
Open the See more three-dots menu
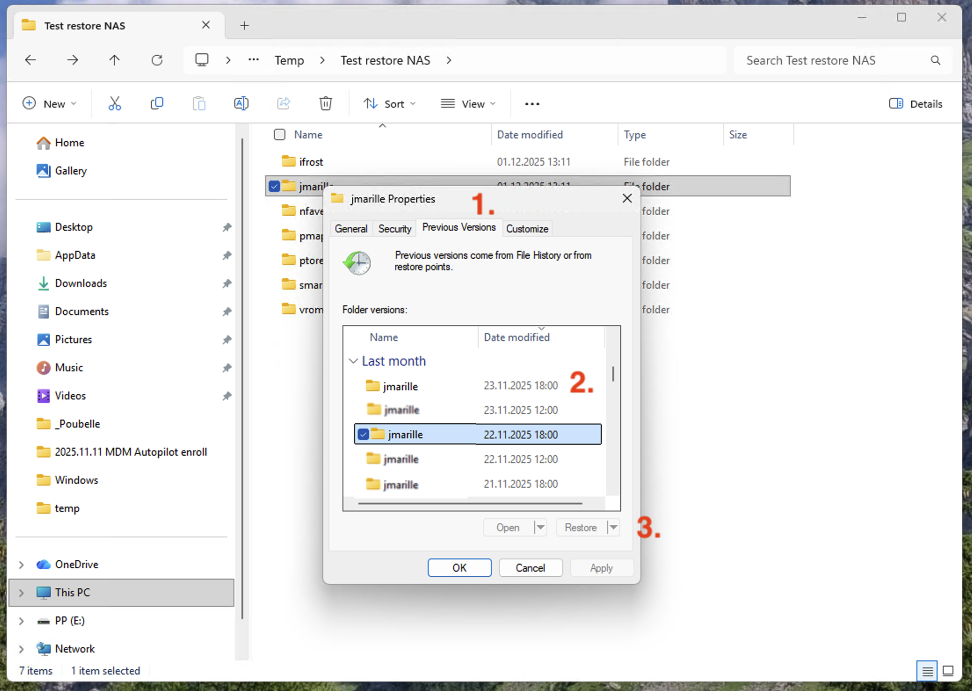coord(532,103)
